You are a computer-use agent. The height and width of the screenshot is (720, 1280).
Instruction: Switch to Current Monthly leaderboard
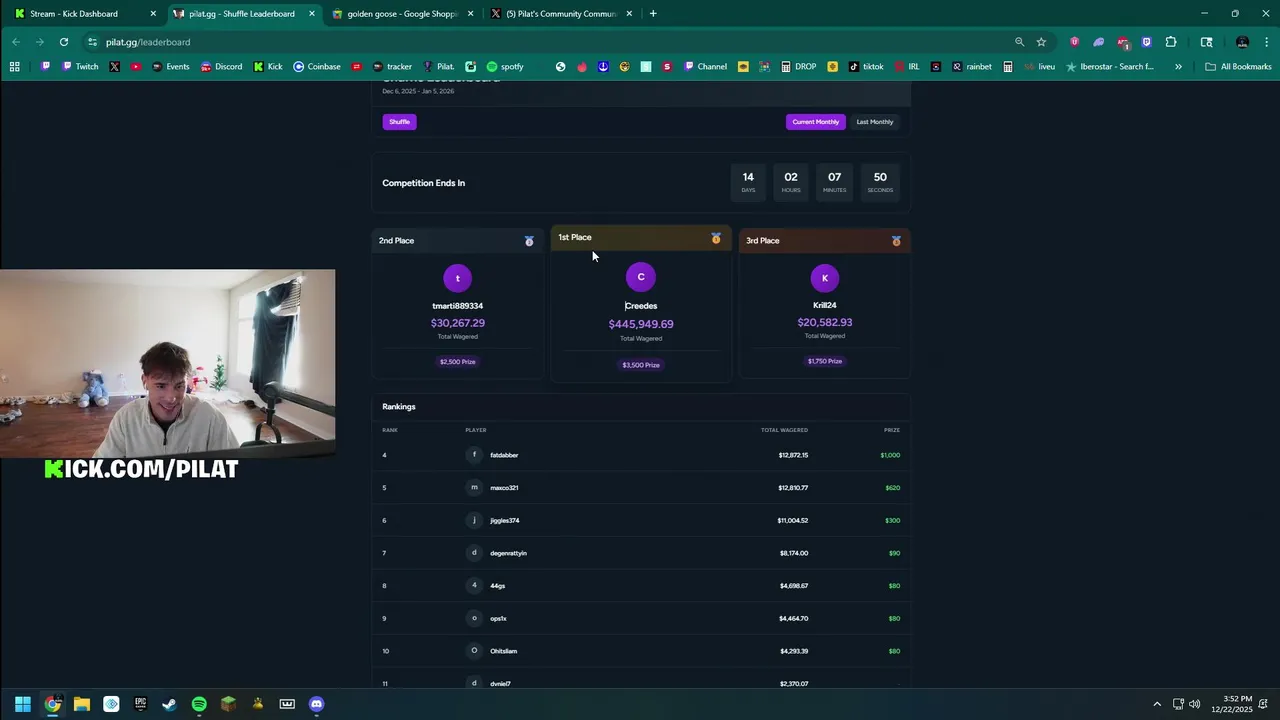tap(816, 122)
